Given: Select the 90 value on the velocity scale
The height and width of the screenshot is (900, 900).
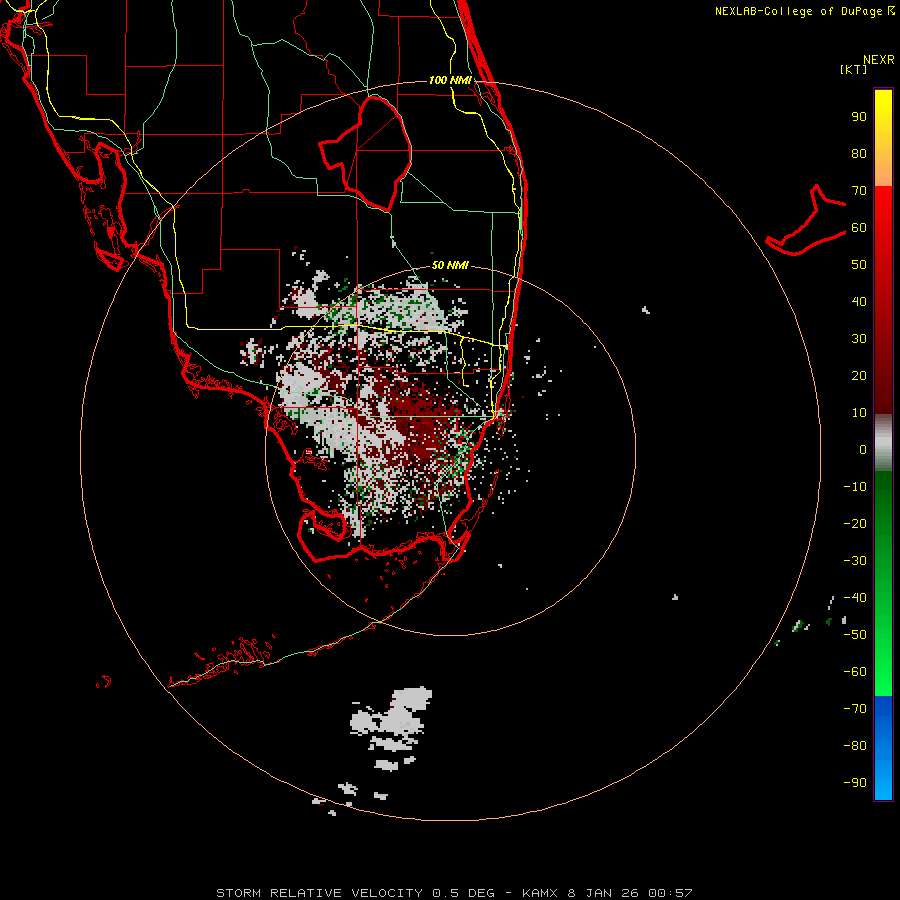Looking at the screenshot, I should click(859, 117).
